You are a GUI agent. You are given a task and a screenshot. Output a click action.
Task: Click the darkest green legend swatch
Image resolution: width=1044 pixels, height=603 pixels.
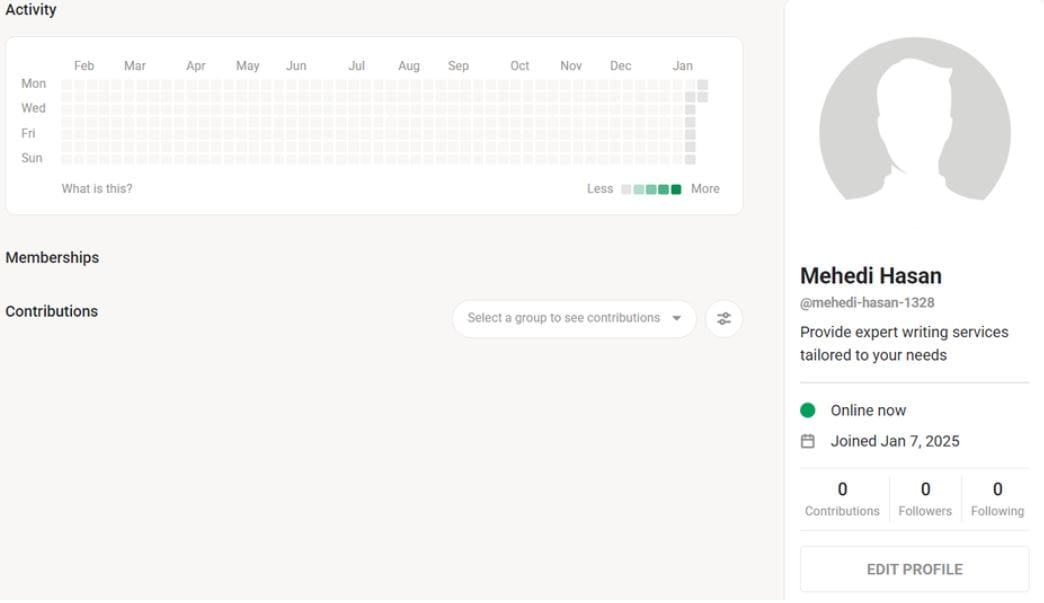coord(676,190)
